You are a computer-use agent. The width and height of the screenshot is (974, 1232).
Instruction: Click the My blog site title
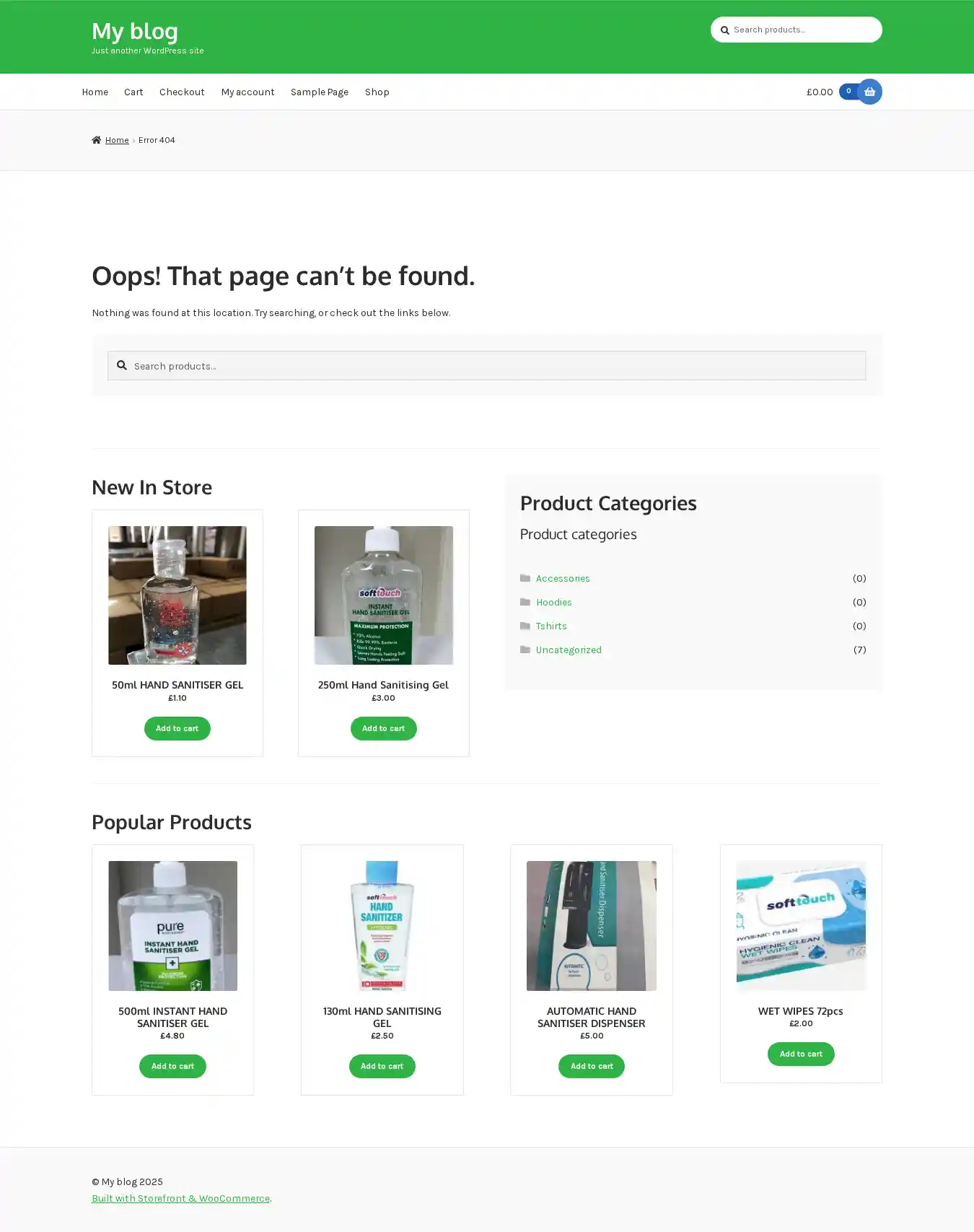pos(135,31)
